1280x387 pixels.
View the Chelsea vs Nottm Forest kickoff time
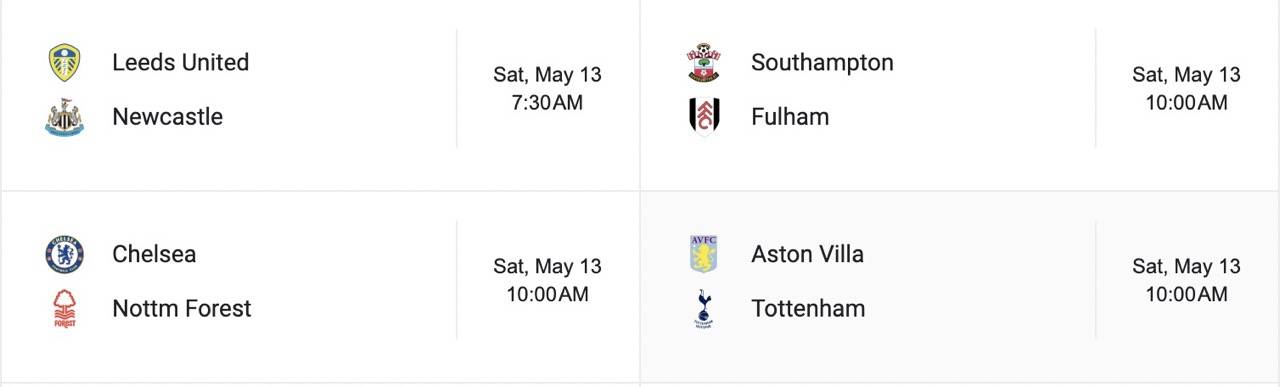pos(547,280)
